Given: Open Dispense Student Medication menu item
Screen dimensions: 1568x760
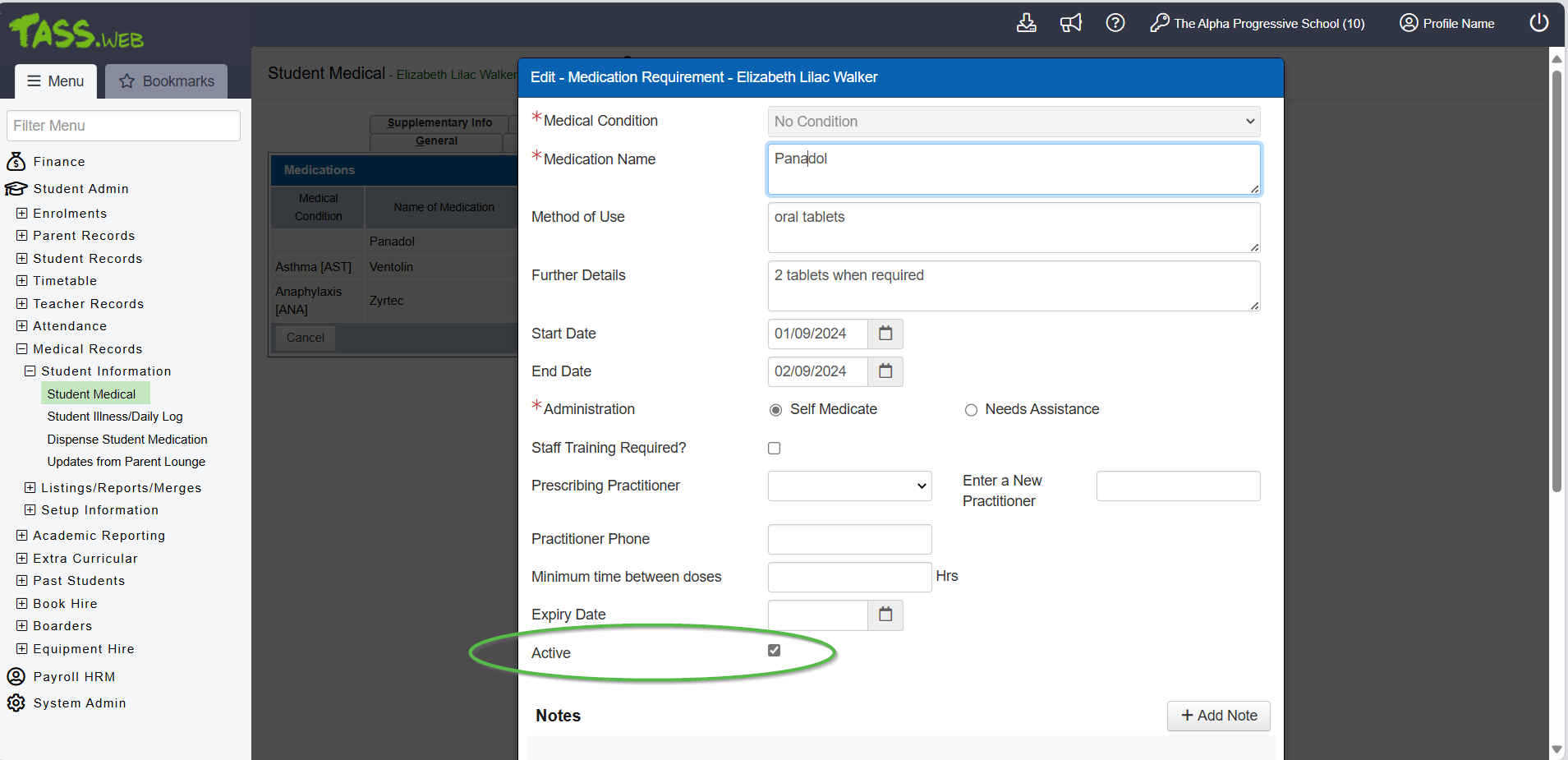Looking at the screenshot, I should pyautogui.click(x=127, y=440).
